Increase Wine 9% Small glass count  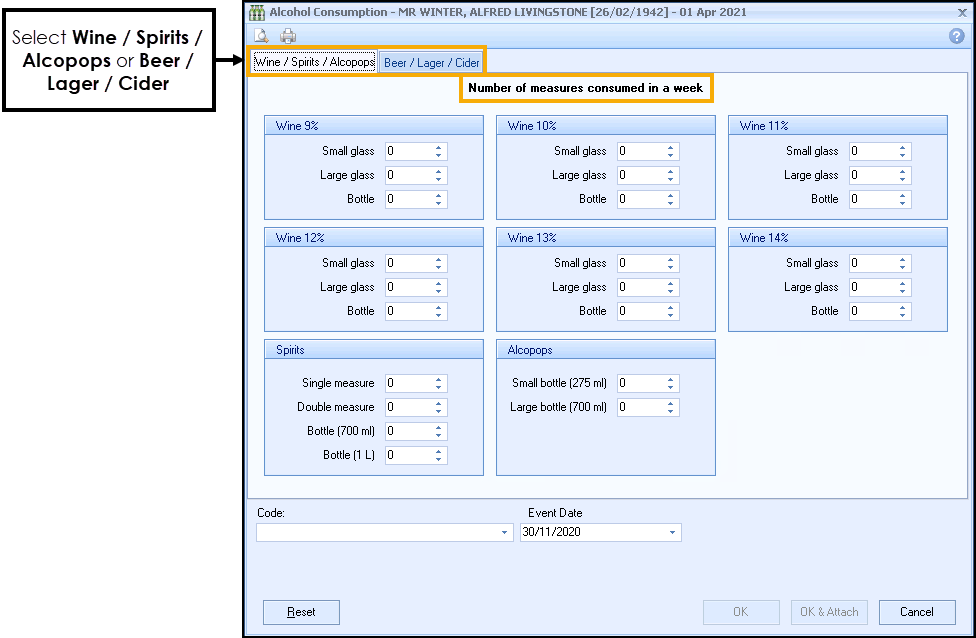439,148
